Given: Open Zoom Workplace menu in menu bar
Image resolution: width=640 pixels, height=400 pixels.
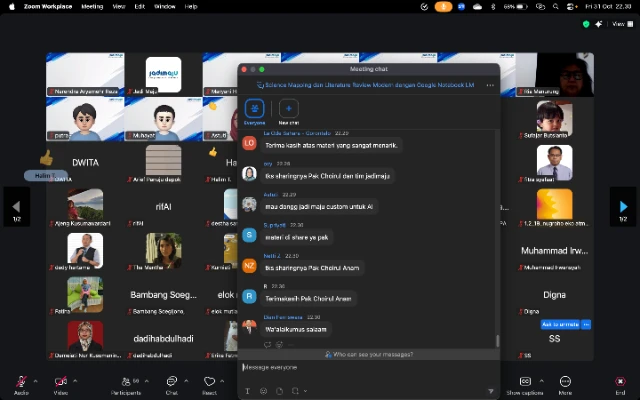Looking at the screenshot, I should 48,7.
